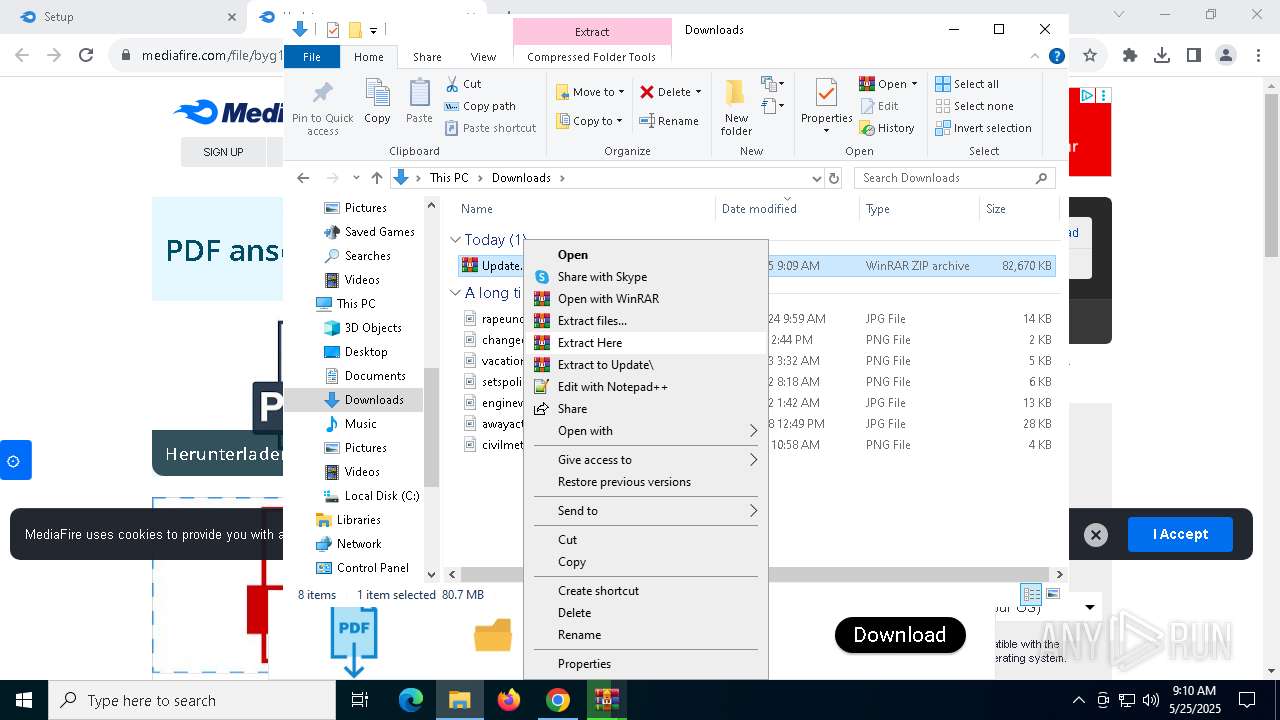This screenshot has height=720, width=1280.
Task: Switch to large thumbnails view icon
Action: (x=1052, y=594)
